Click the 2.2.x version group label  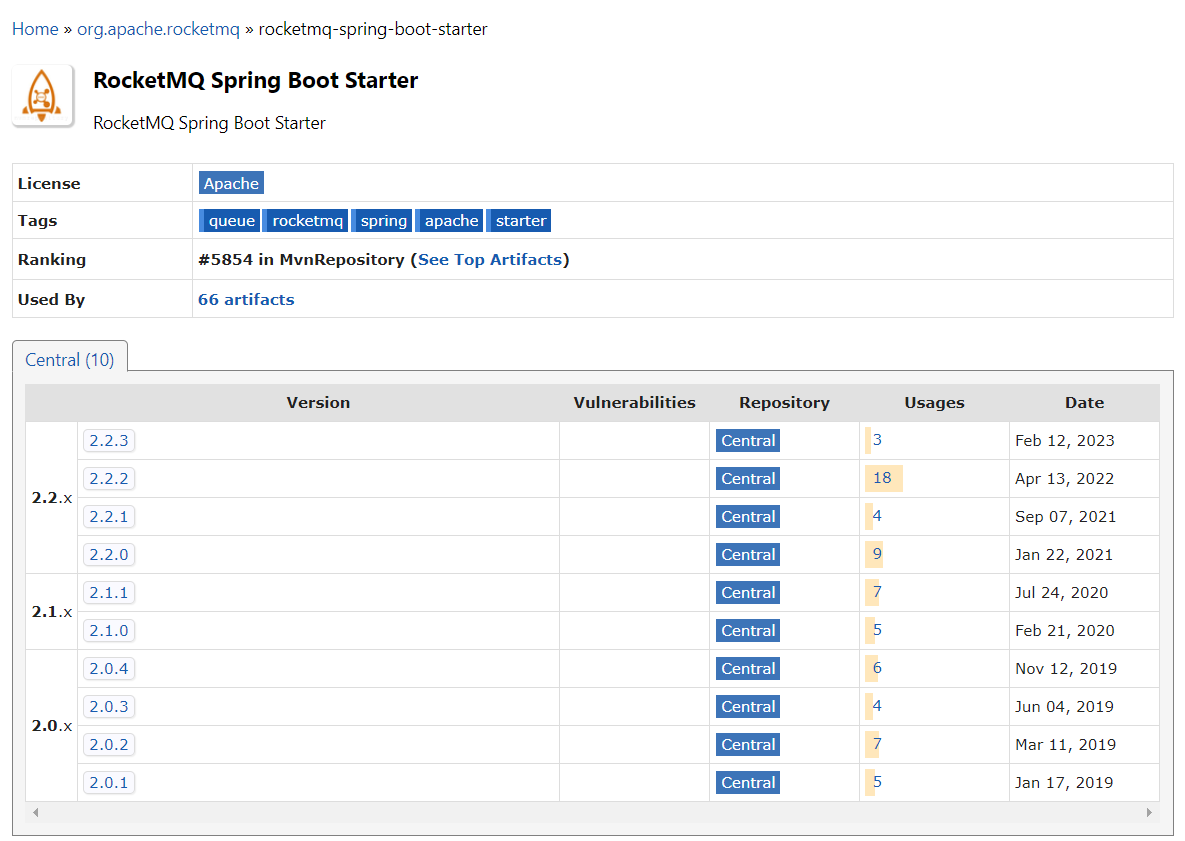click(x=51, y=498)
